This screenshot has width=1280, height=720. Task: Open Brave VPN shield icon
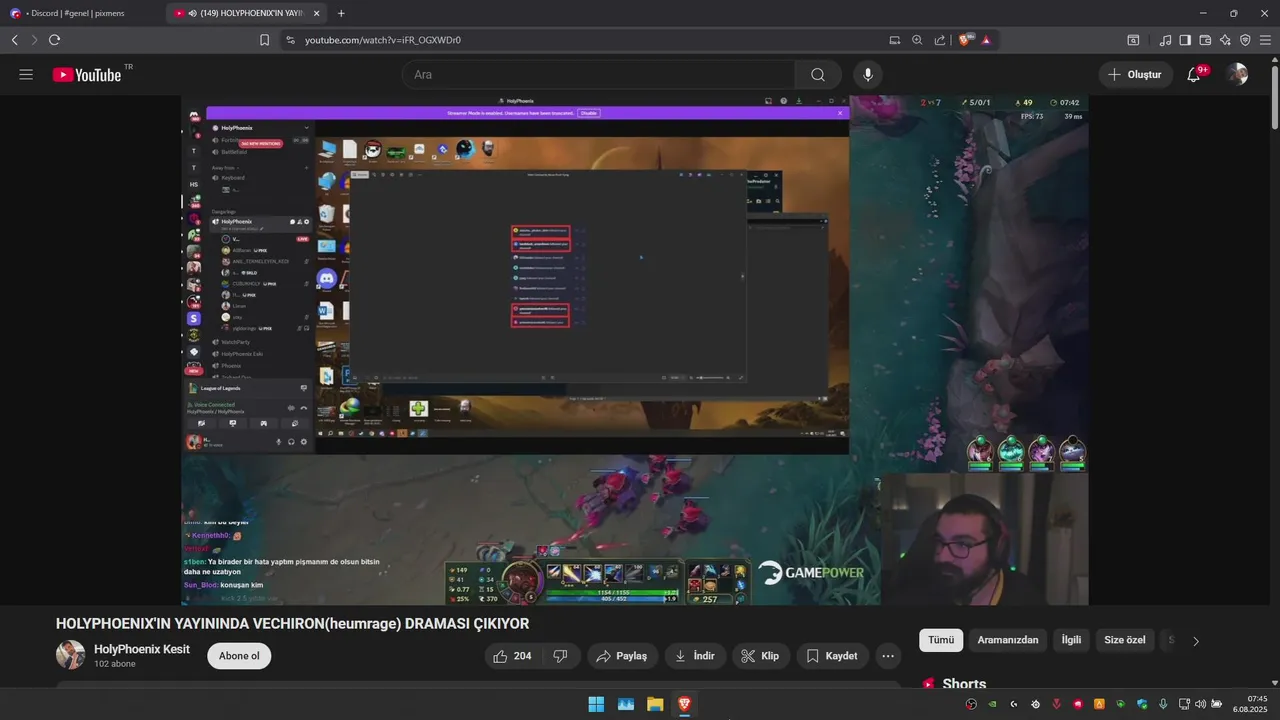(1245, 40)
